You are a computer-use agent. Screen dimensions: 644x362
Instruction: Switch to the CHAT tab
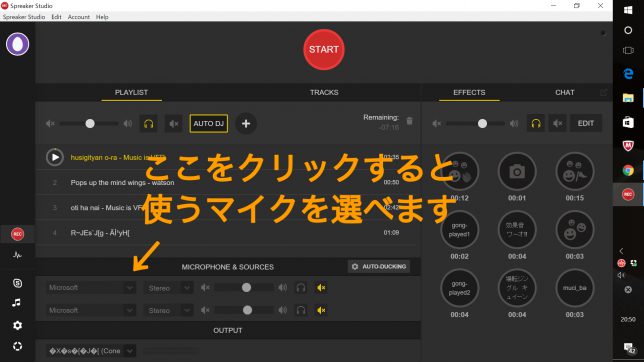tap(565, 92)
